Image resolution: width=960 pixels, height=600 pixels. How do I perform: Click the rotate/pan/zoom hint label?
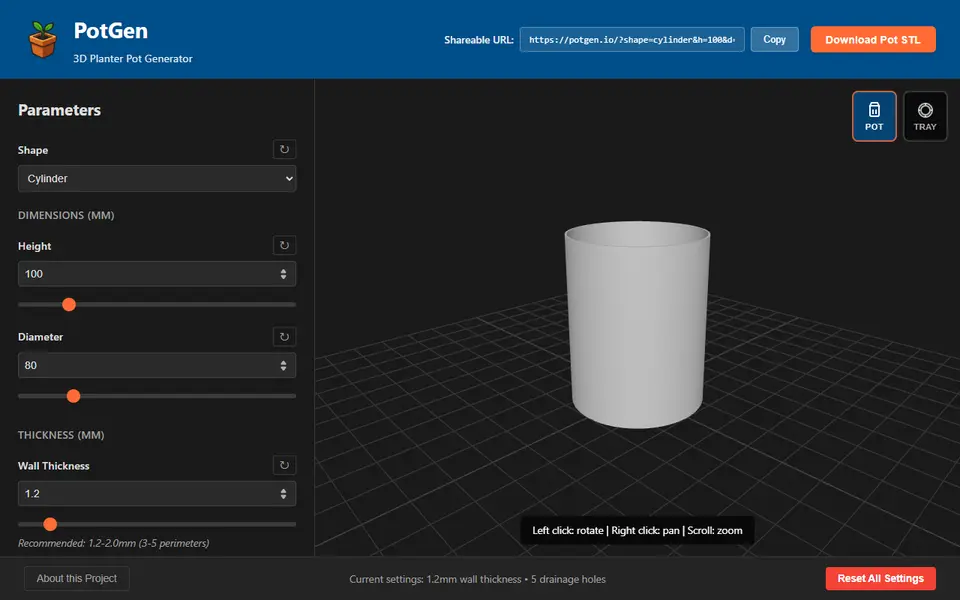(x=637, y=531)
